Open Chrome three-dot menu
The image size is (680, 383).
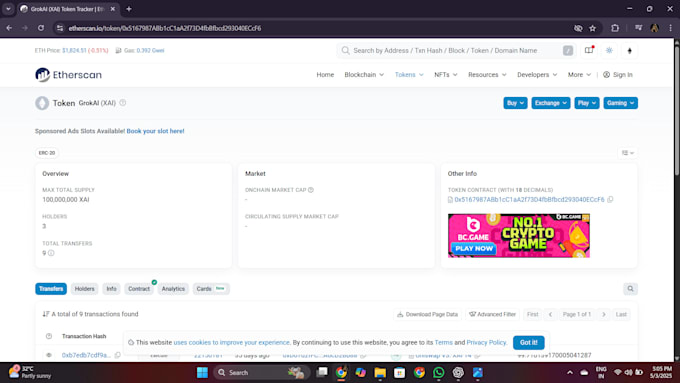click(x=670, y=28)
